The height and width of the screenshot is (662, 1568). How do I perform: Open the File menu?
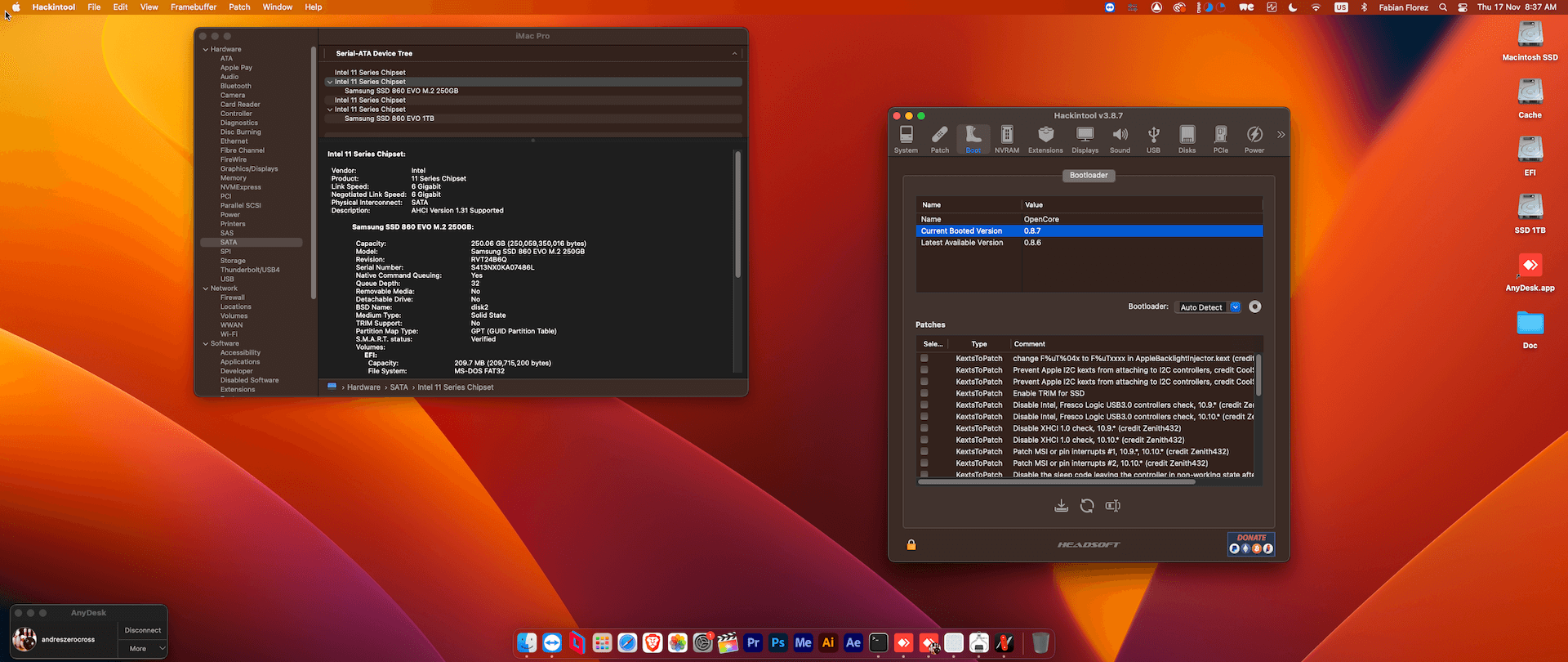point(95,7)
